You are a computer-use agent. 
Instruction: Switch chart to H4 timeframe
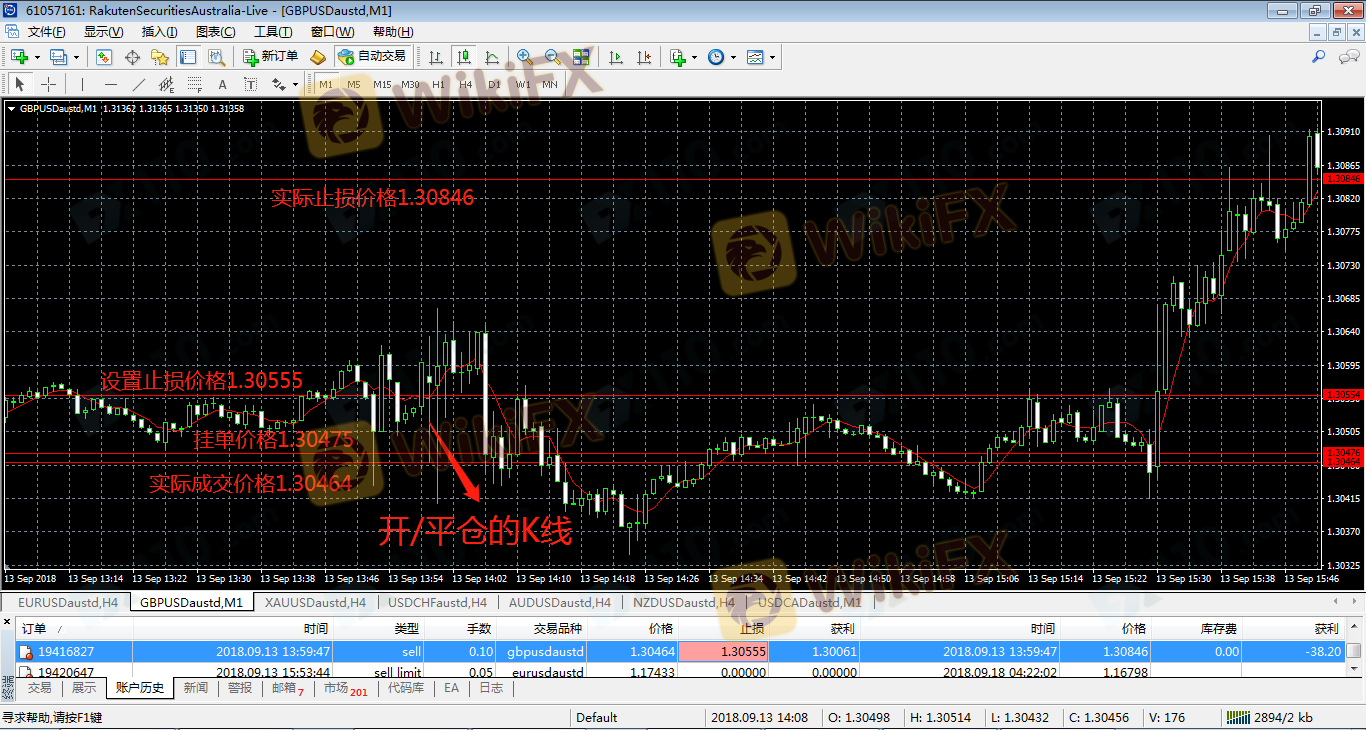[466, 85]
